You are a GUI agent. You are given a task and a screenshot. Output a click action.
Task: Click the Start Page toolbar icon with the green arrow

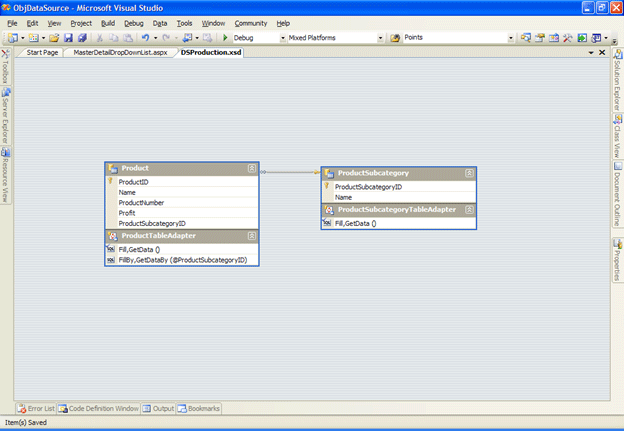click(x=582, y=38)
